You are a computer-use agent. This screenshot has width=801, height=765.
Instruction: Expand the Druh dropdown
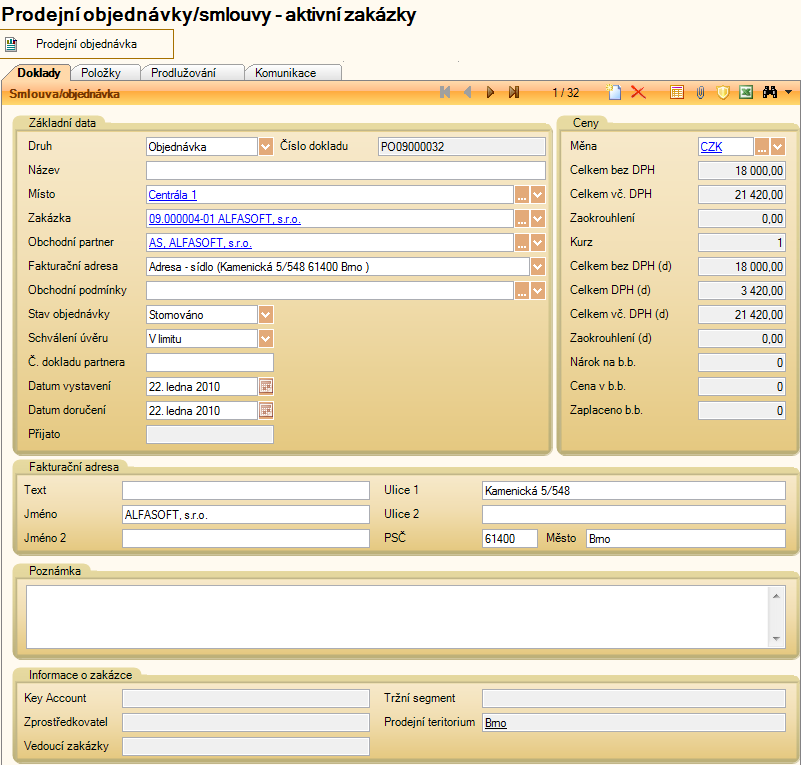coord(266,146)
